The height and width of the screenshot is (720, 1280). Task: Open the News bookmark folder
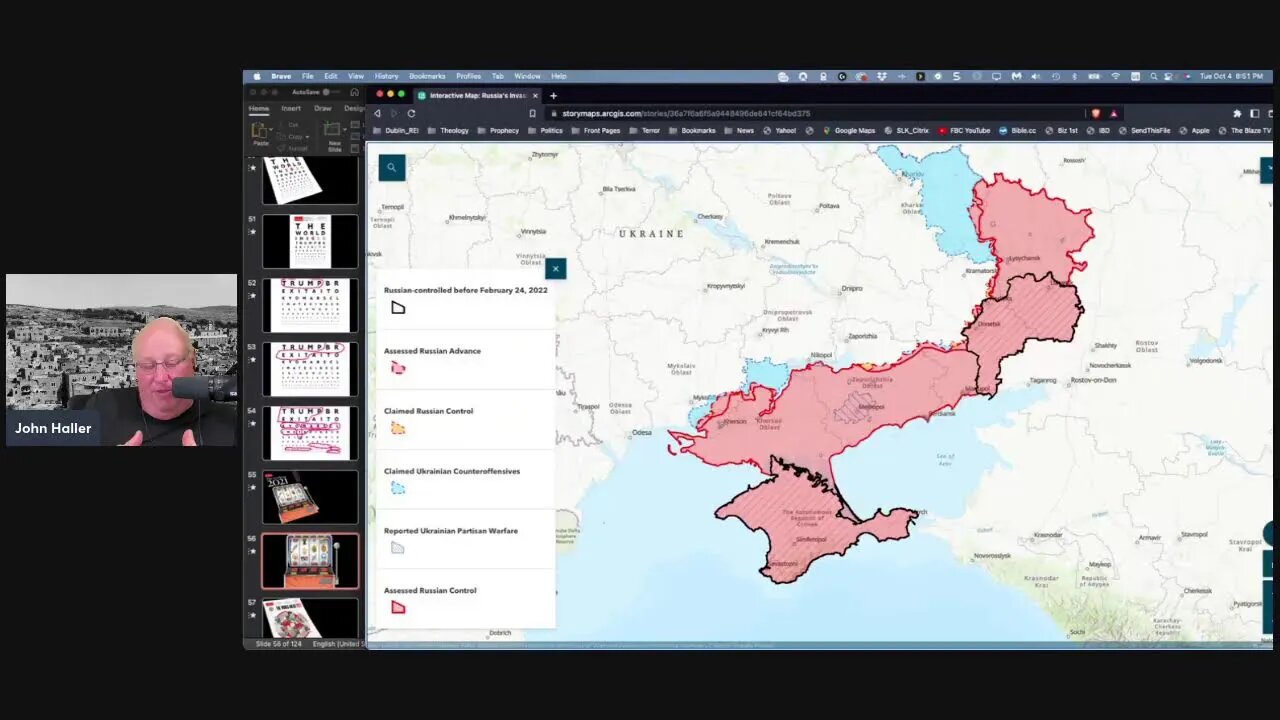tap(739, 130)
